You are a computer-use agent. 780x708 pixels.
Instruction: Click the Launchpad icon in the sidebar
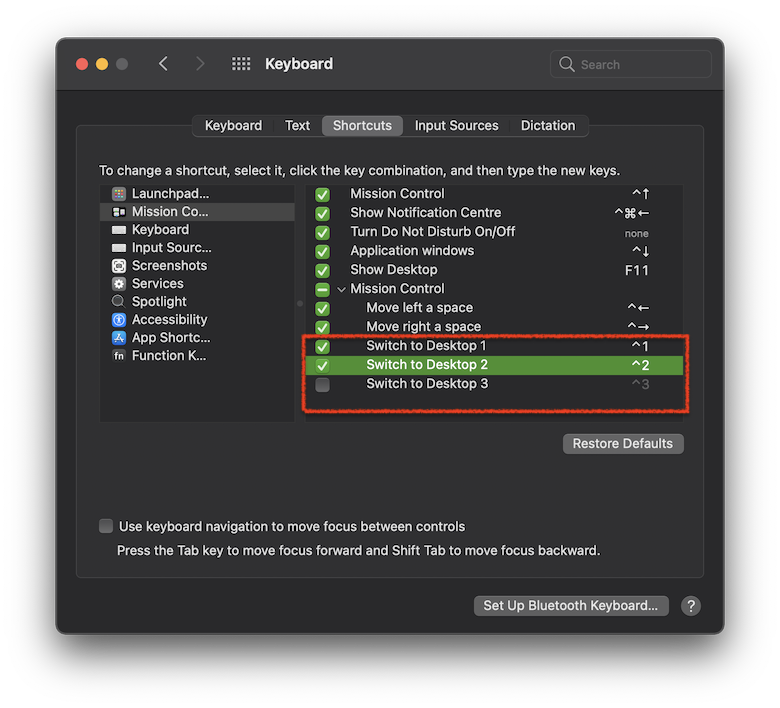coord(119,194)
